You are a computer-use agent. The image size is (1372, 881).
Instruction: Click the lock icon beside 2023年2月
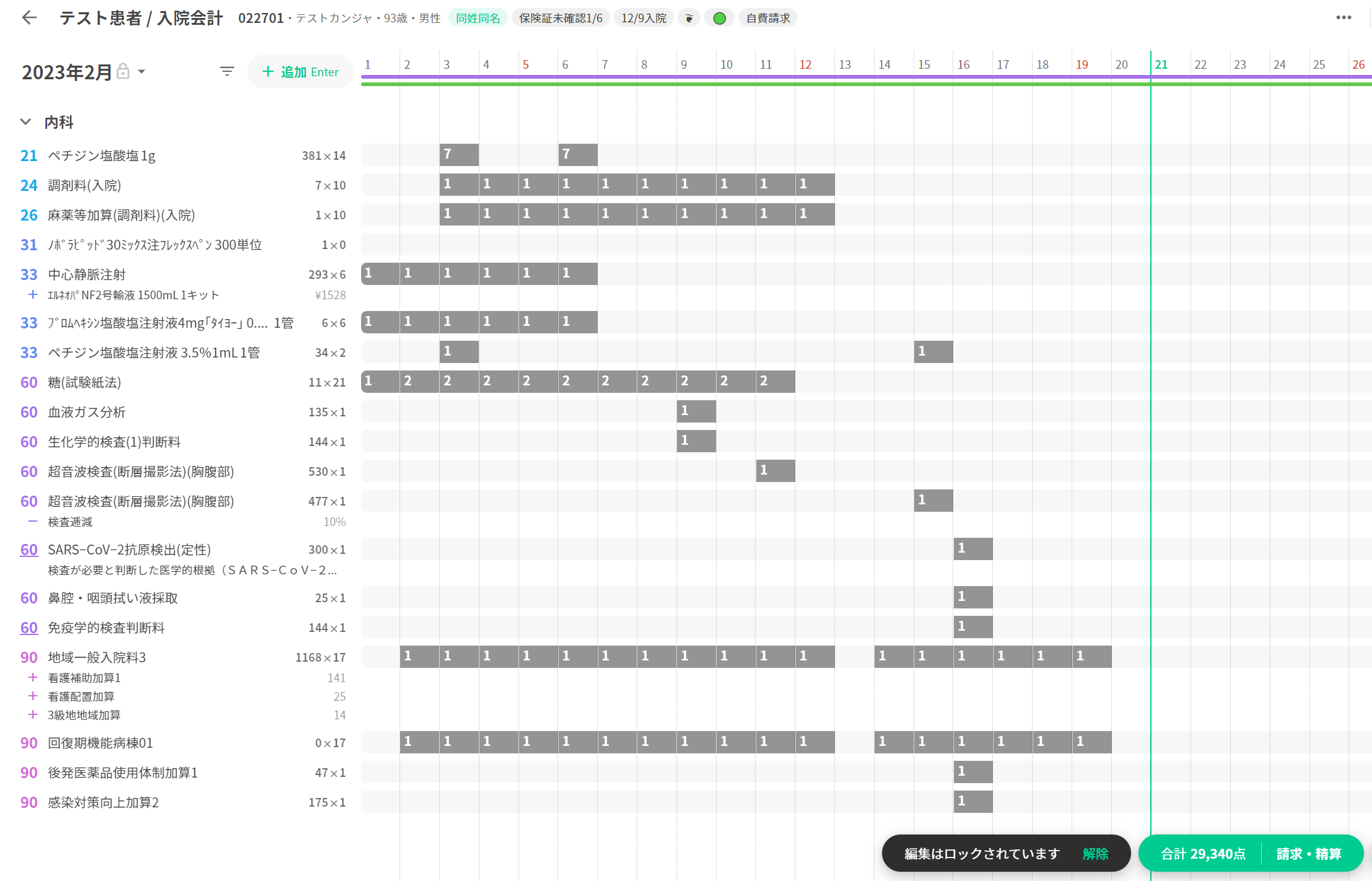point(123,71)
